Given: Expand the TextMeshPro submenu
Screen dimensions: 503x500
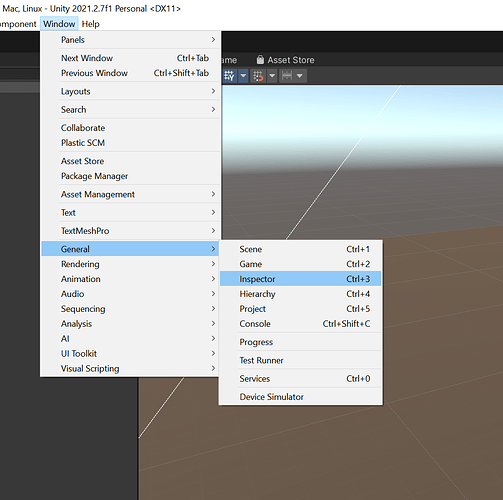Looking at the screenshot, I should pyautogui.click(x=130, y=231).
